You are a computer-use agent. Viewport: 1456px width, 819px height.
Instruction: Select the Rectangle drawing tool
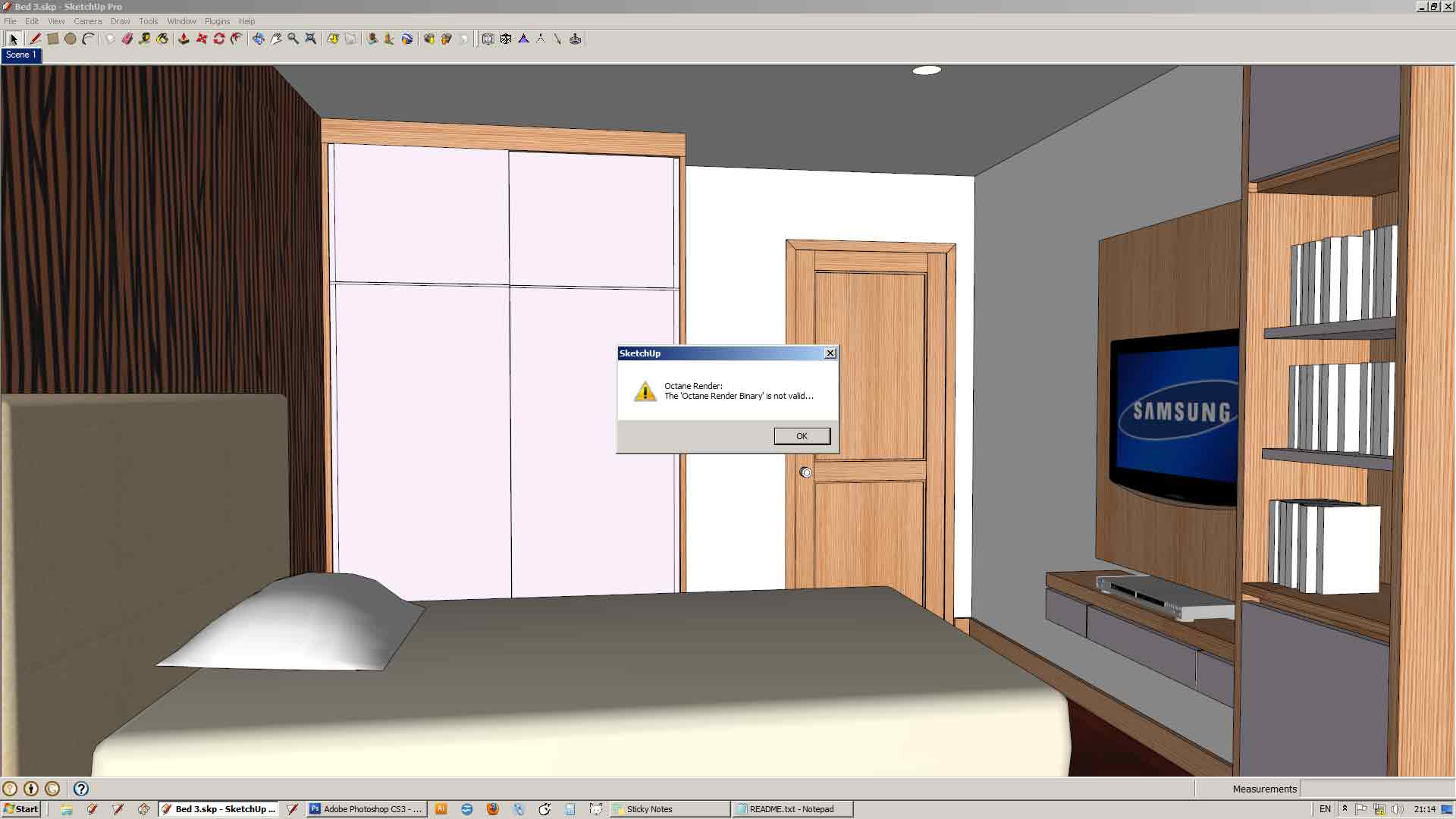click(52, 39)
